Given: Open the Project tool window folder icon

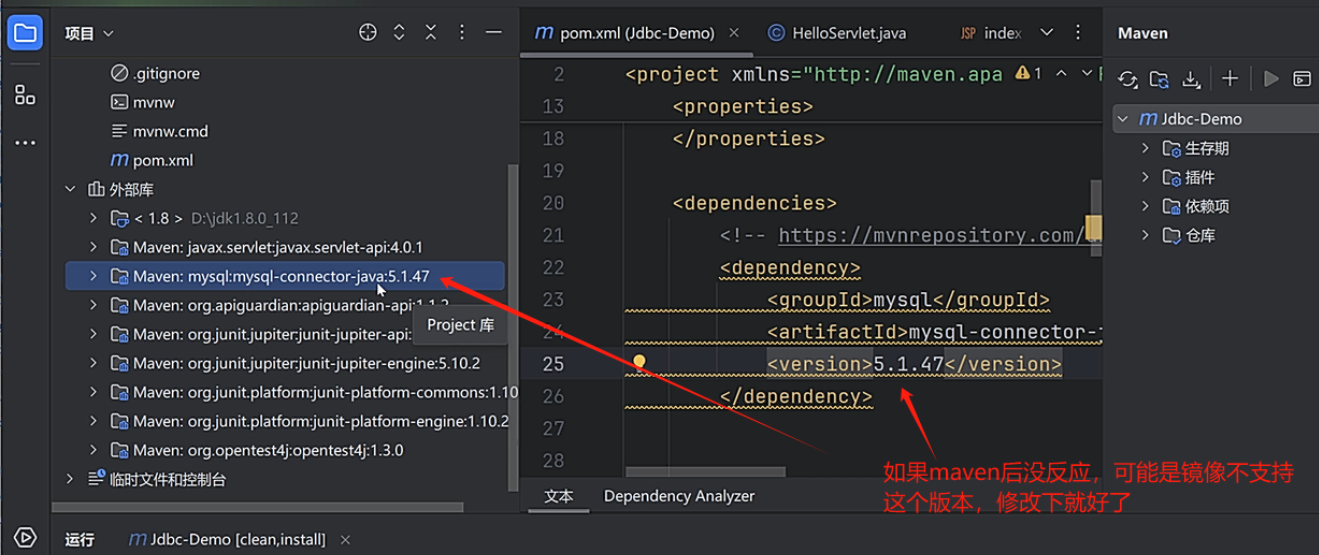Looking at the screenshot, I should 25,33.
